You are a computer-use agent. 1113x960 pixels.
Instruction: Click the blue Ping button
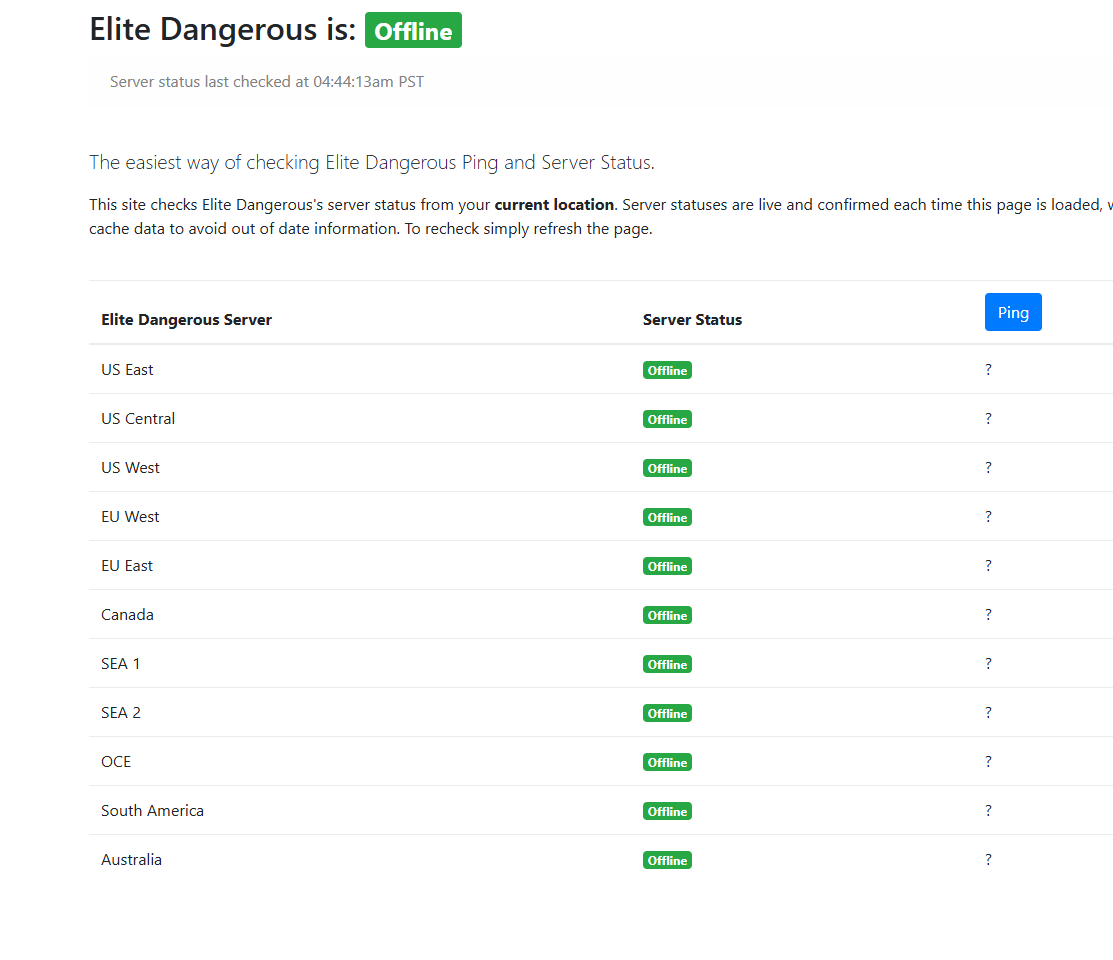tap(1013, 312)
